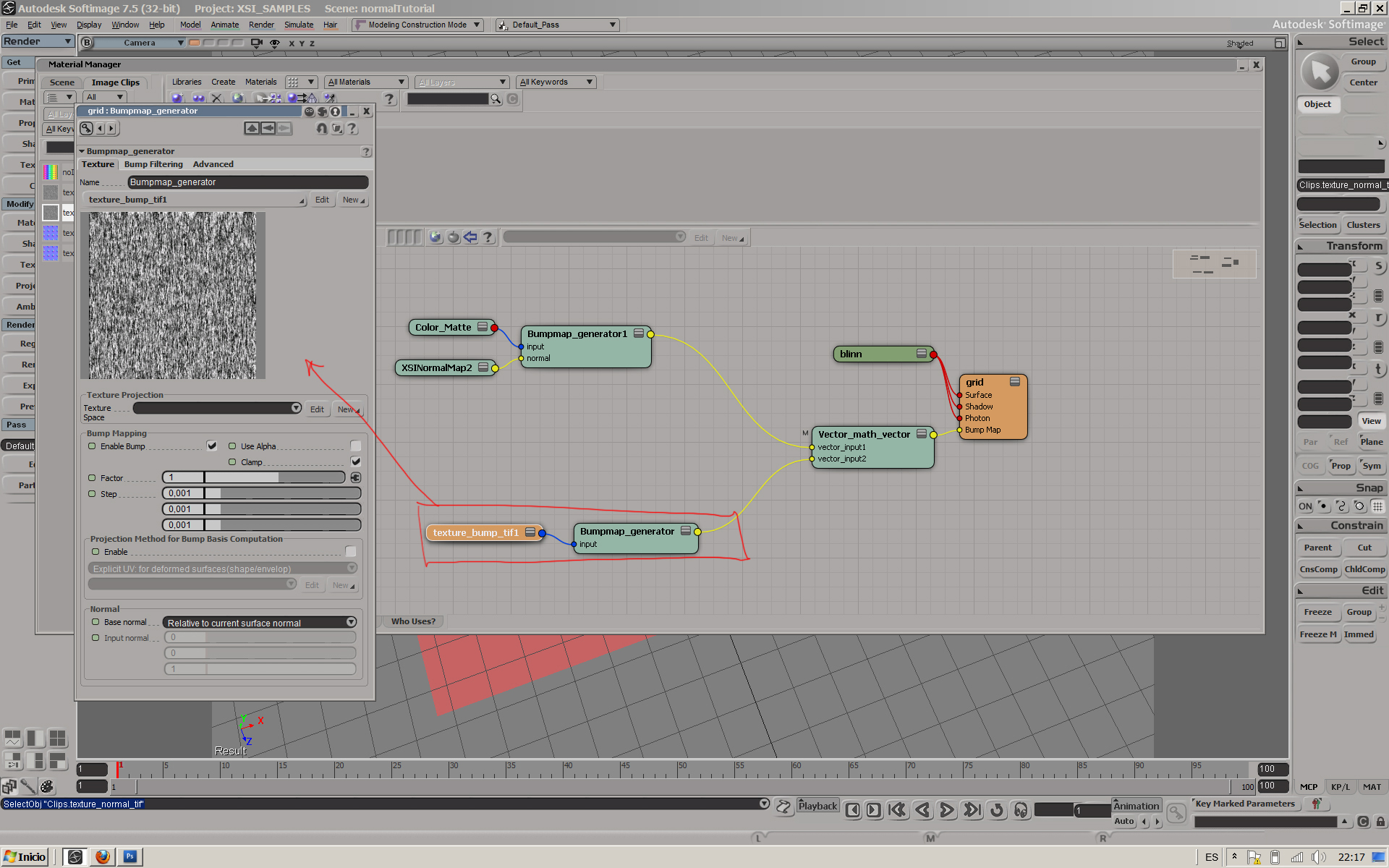Open All Materials dropdown
This screenshot has width=1389, height=868.
click(366, 82)
